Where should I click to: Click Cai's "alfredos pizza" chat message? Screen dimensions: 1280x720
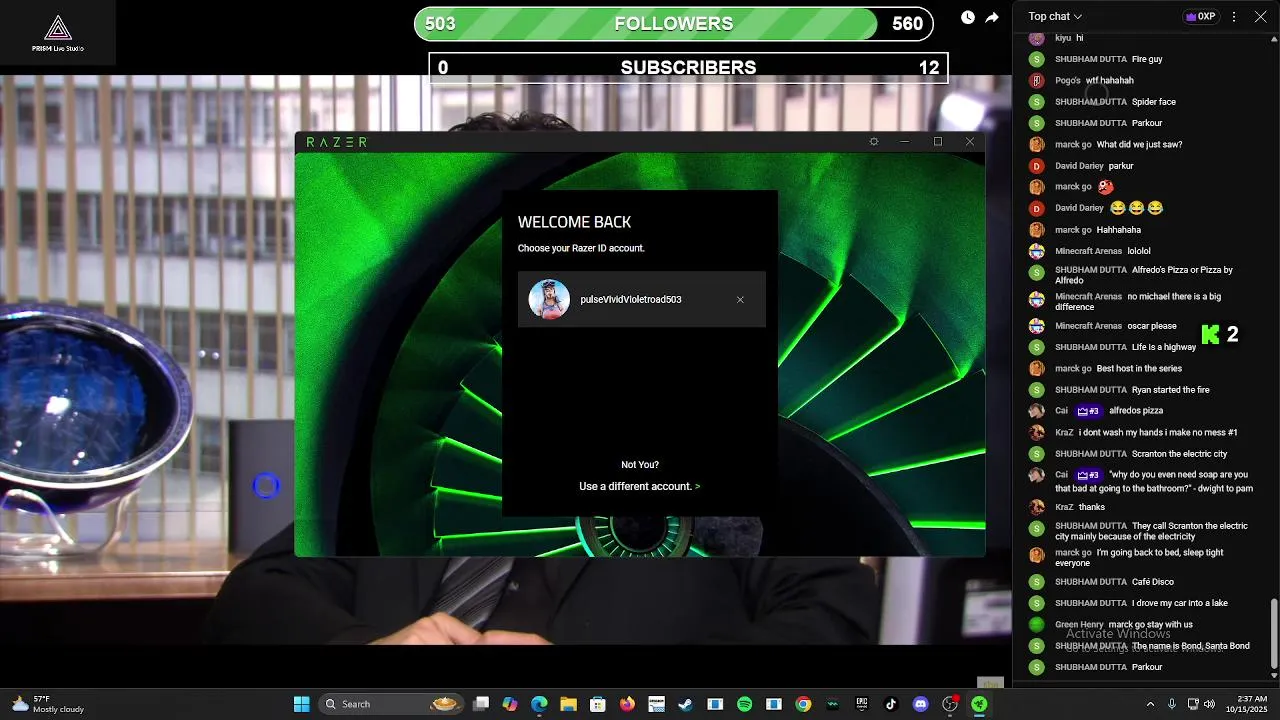click(1135, 411)
